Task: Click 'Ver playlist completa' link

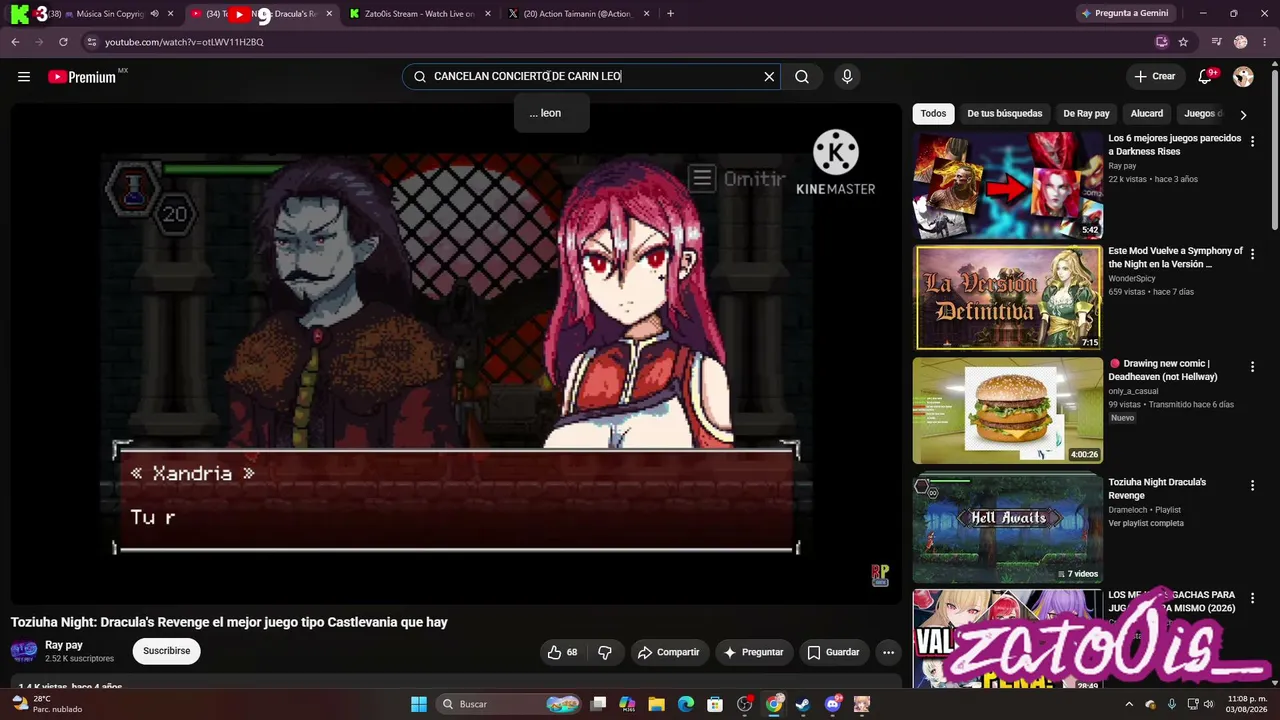Action: pos(1146,523)
